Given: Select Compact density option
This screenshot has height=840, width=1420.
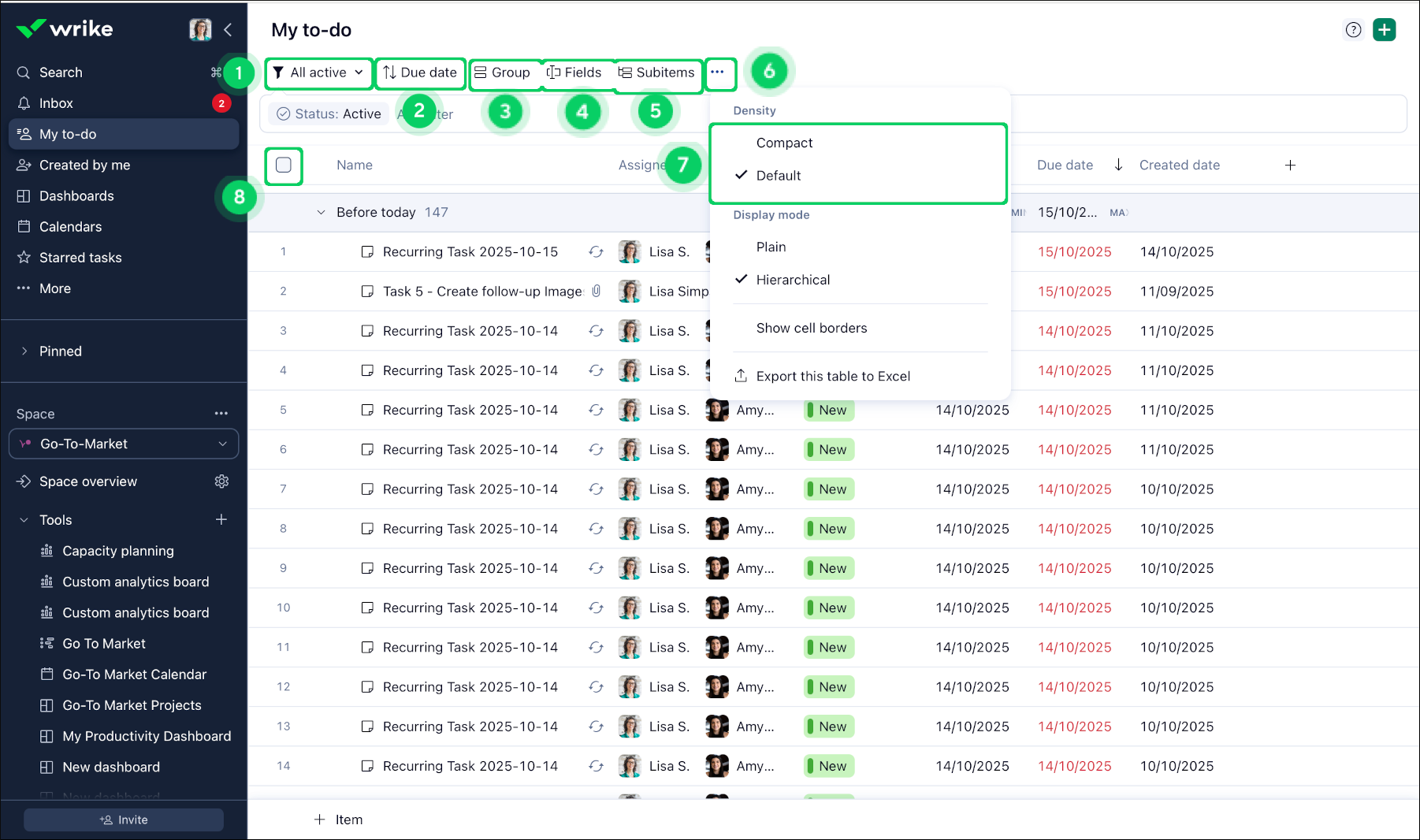Looking at the screenshot, I should [x=784, y=143].
